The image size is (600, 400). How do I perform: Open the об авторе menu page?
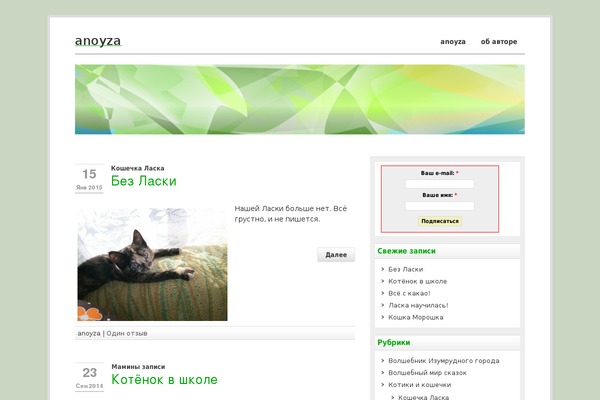point(499,42)
